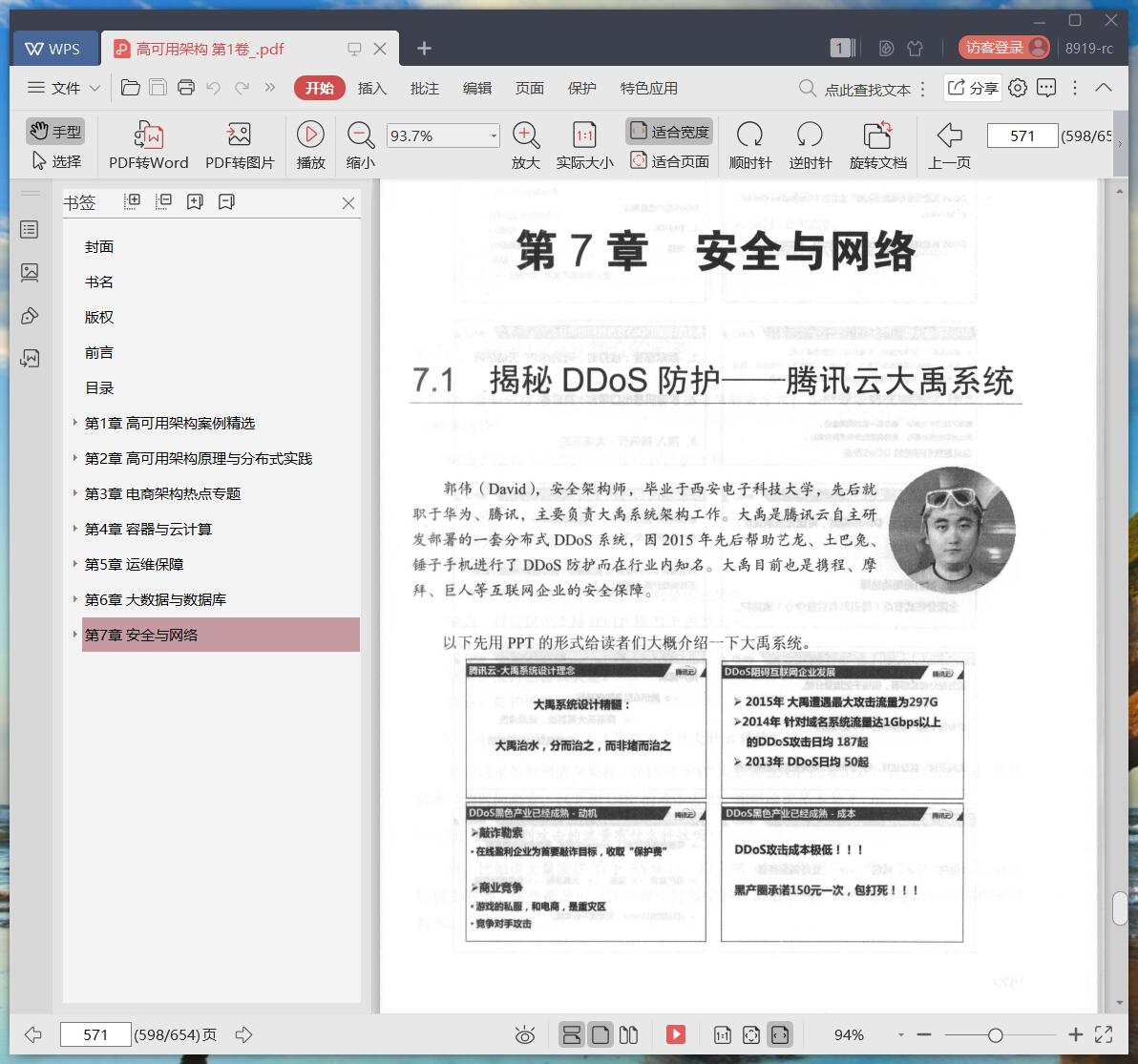Switch to the 插入 ribbon tab
1138x1064 pixels.
[x=371, y=88]
